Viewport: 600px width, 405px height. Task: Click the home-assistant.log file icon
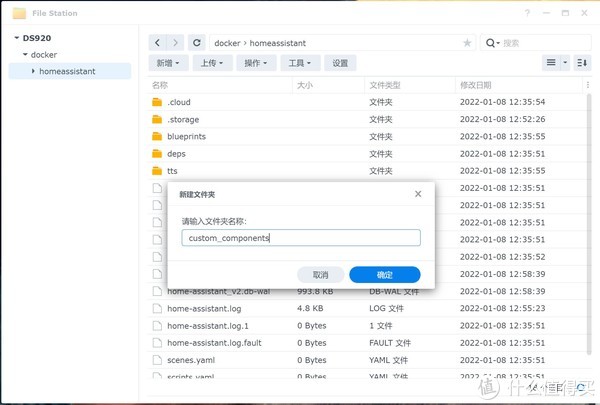(x=157, y=309)
